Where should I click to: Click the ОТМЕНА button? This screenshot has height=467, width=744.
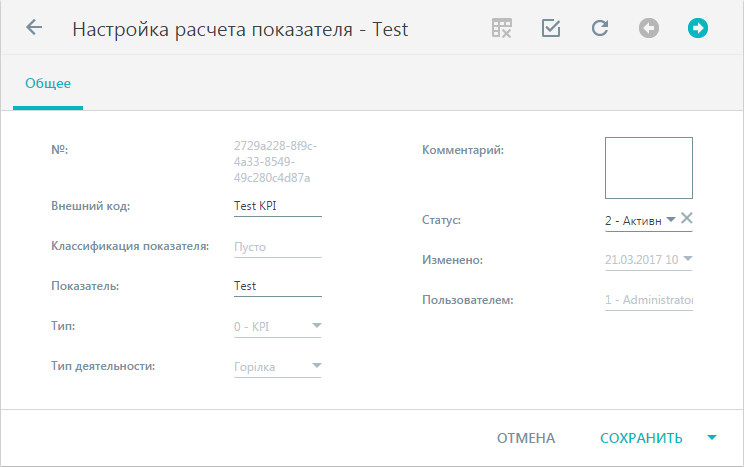click(526, 438)
